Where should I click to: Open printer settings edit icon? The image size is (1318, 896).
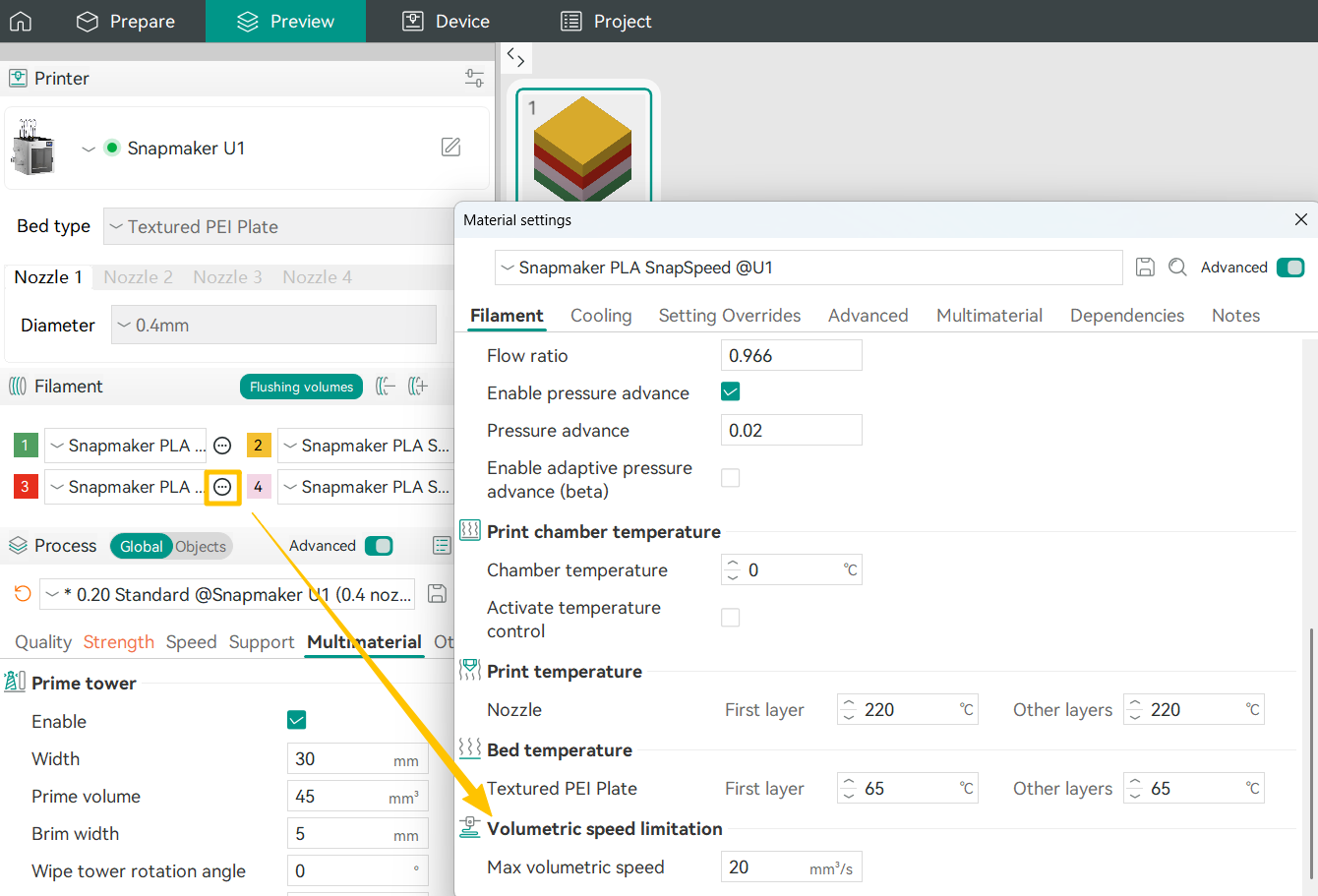click(450, 148)
